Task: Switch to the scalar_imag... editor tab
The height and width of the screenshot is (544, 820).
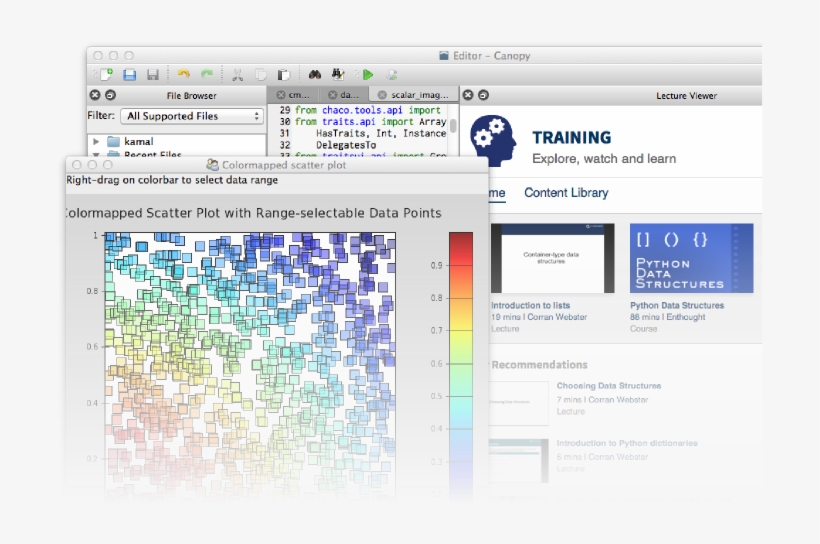Action: pyautogui.click(x=419, y=95)
